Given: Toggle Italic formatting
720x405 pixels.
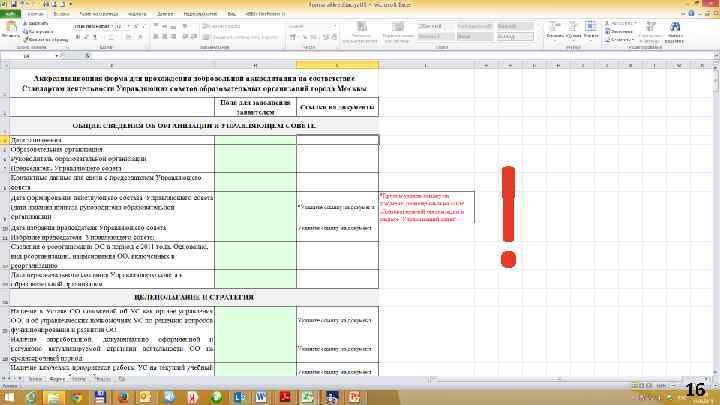Looking at the screenshot, I should pos(86,37).
